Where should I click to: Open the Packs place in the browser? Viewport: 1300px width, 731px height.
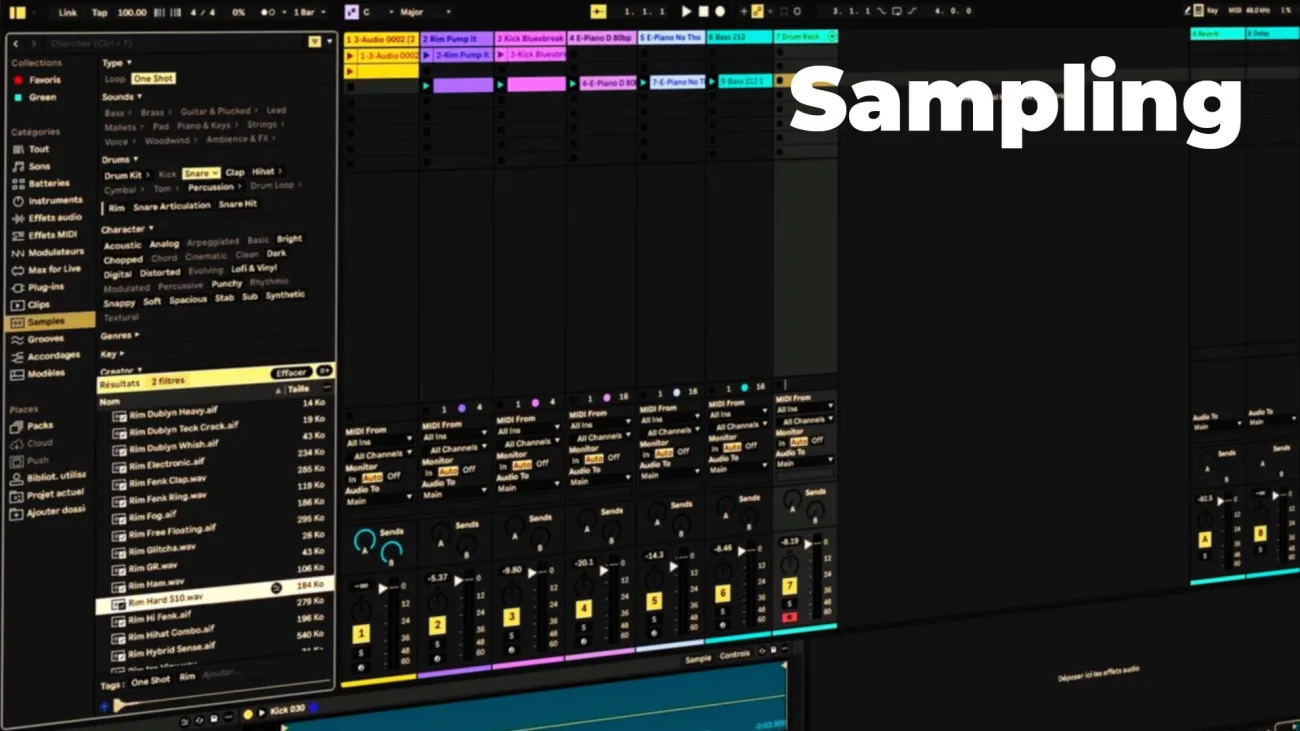tap(40, 425)
